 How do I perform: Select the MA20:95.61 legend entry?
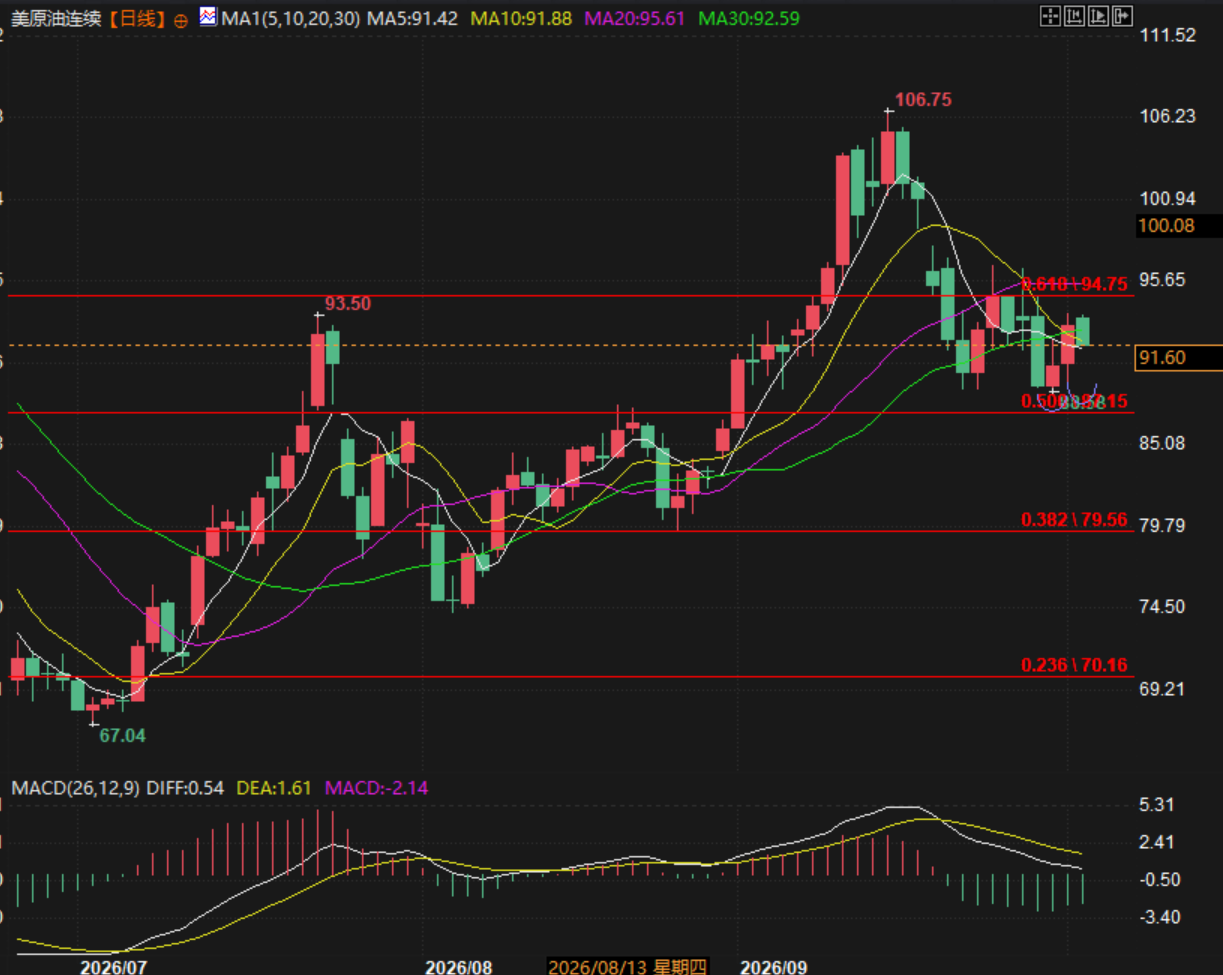tap(634, 18)
